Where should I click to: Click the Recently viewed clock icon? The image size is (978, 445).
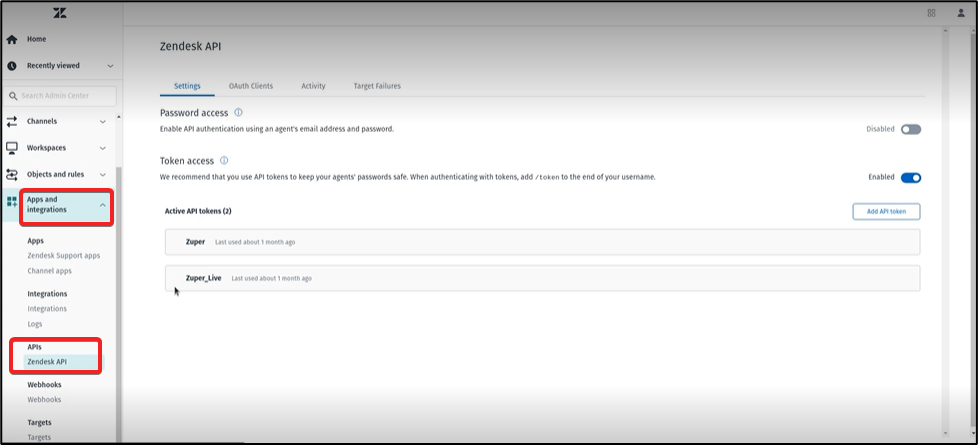11,66
